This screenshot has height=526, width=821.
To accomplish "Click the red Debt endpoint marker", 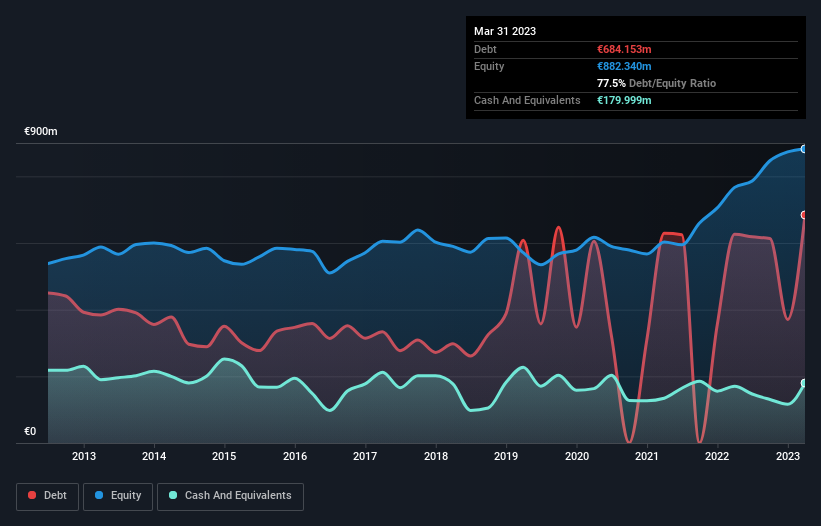I will 804,215.
